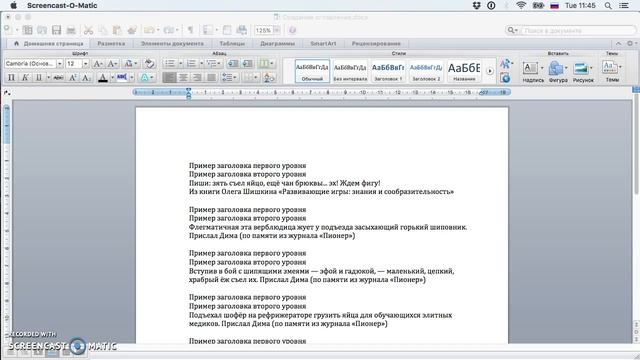Decrease font size with the shrink font button
Screen dimensions: 640x360
(x=112, y=64)
